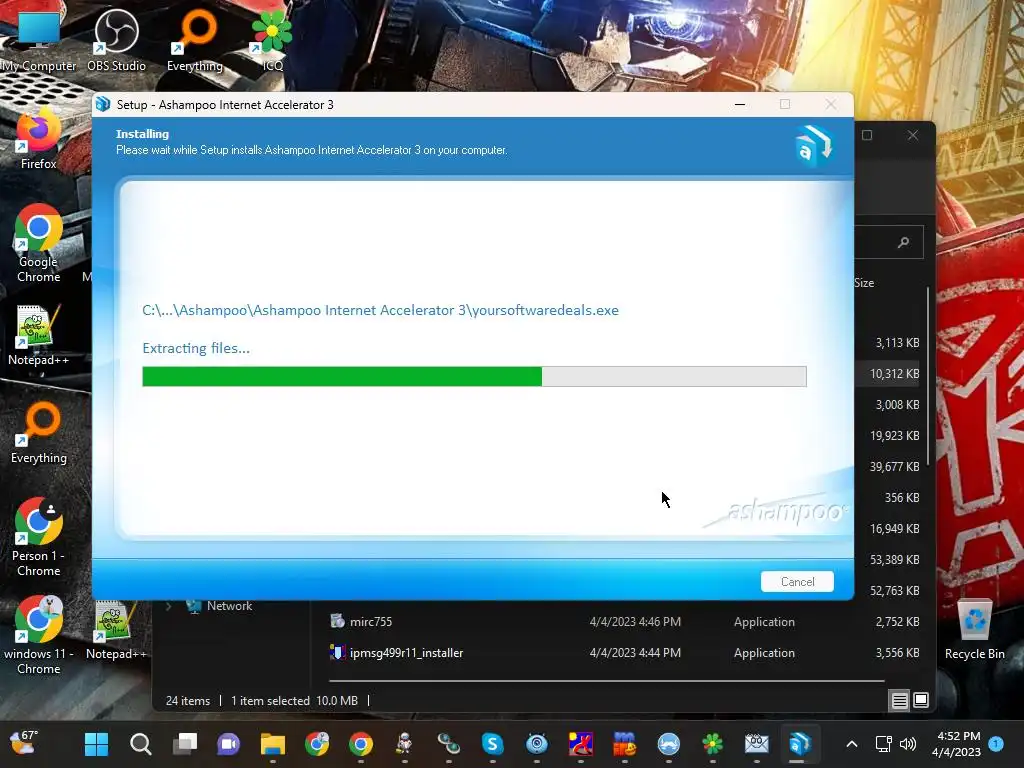This screenshot has height=768, width=1024.
Task: Close the File Explorer window
Action: pos(913,135)
